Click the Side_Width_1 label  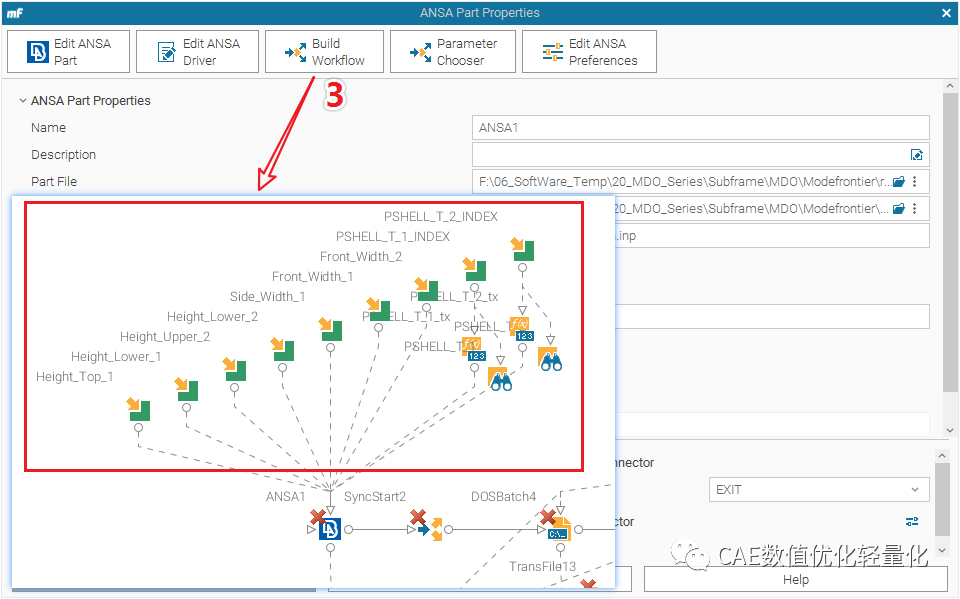point(268,296)
